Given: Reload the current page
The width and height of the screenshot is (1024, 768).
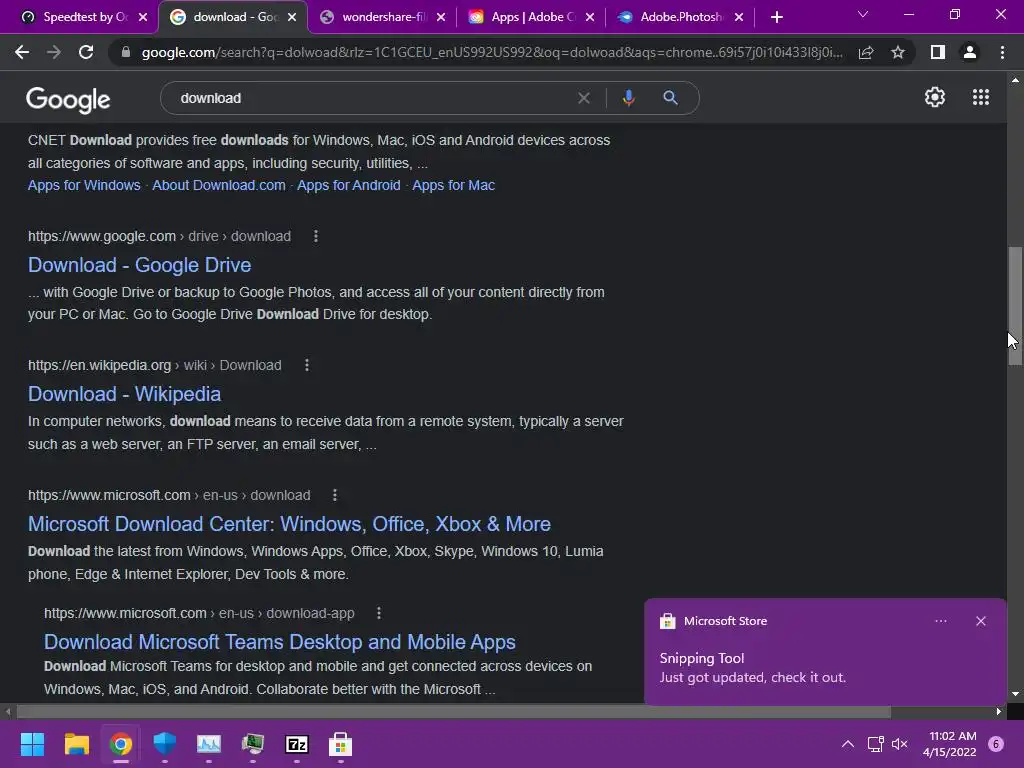Looking at the screenshot, I should 86,52.
